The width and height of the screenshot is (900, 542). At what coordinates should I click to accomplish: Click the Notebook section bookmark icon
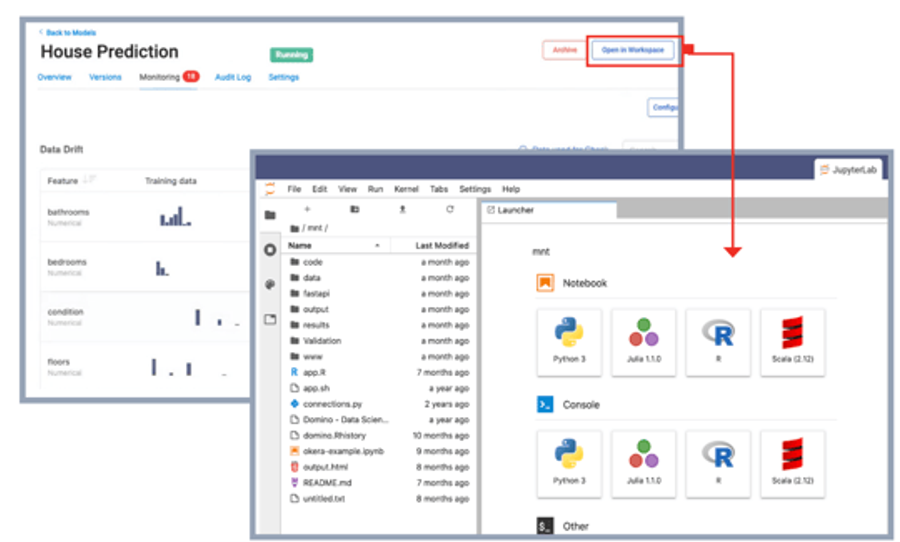545,282
